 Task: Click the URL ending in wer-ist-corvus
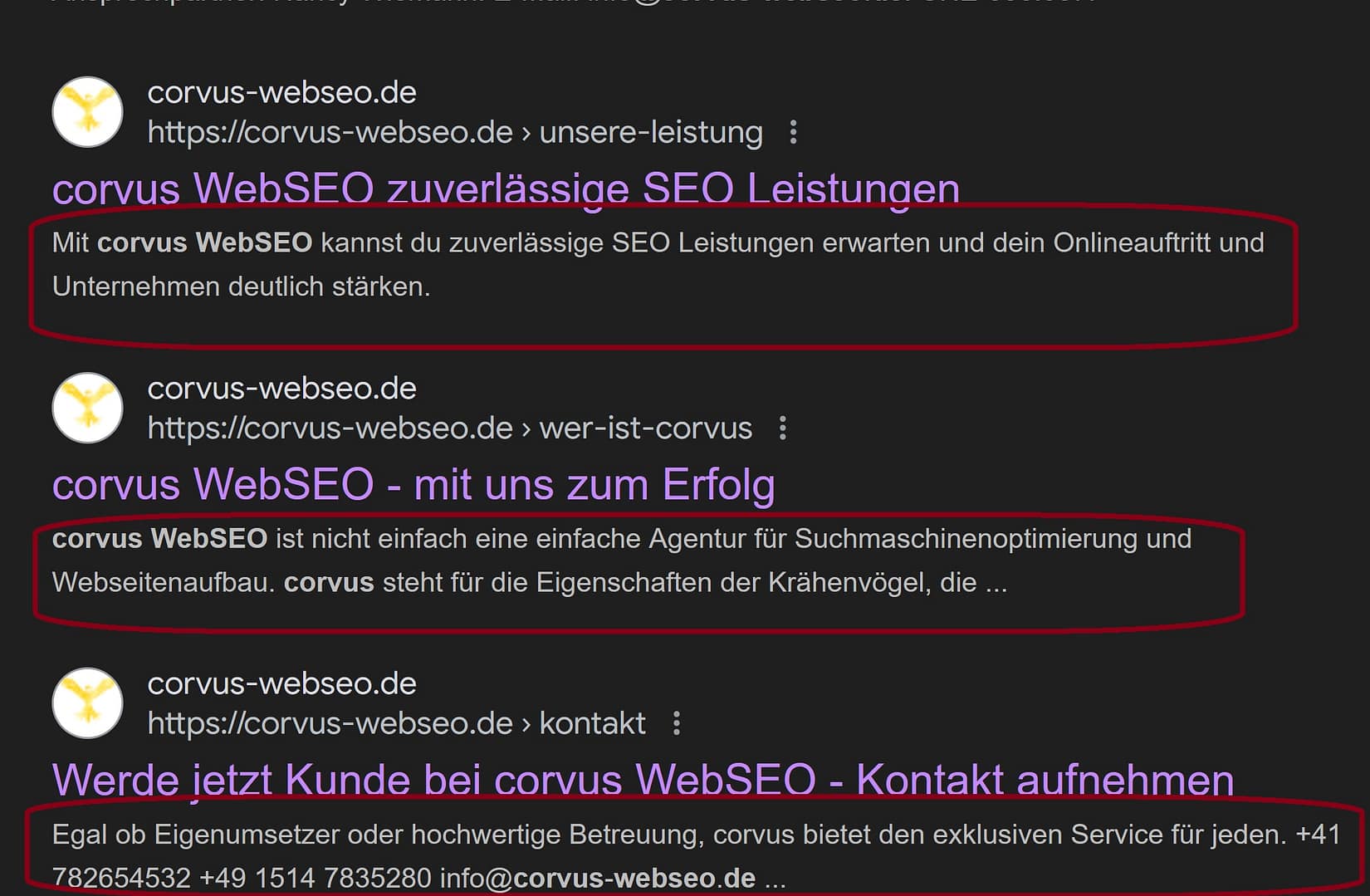tap(450, 428)
